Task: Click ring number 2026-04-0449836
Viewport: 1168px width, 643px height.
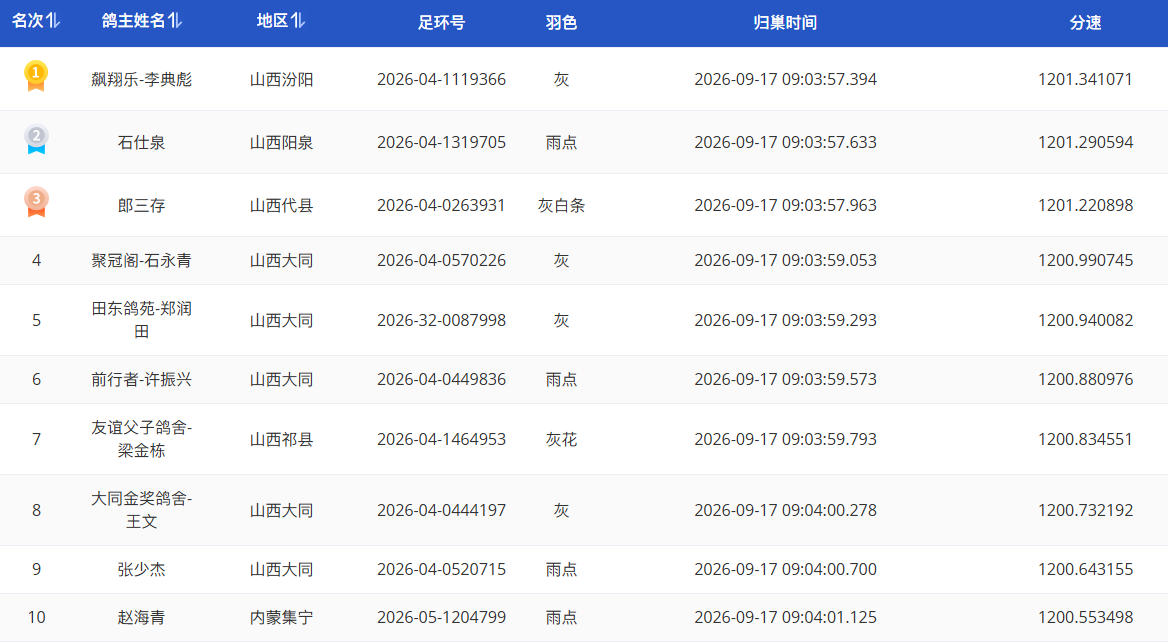Action: click(x=441, y=379)
